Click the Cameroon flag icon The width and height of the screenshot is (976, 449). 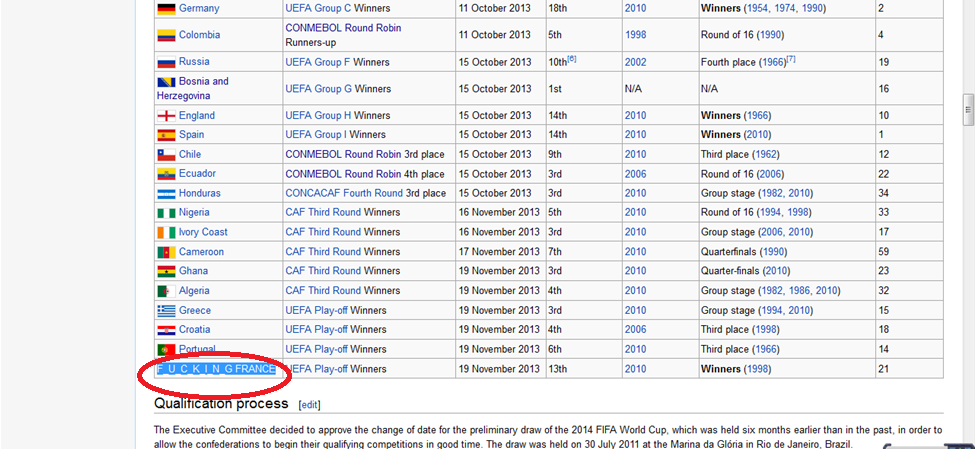coord(166,252)
